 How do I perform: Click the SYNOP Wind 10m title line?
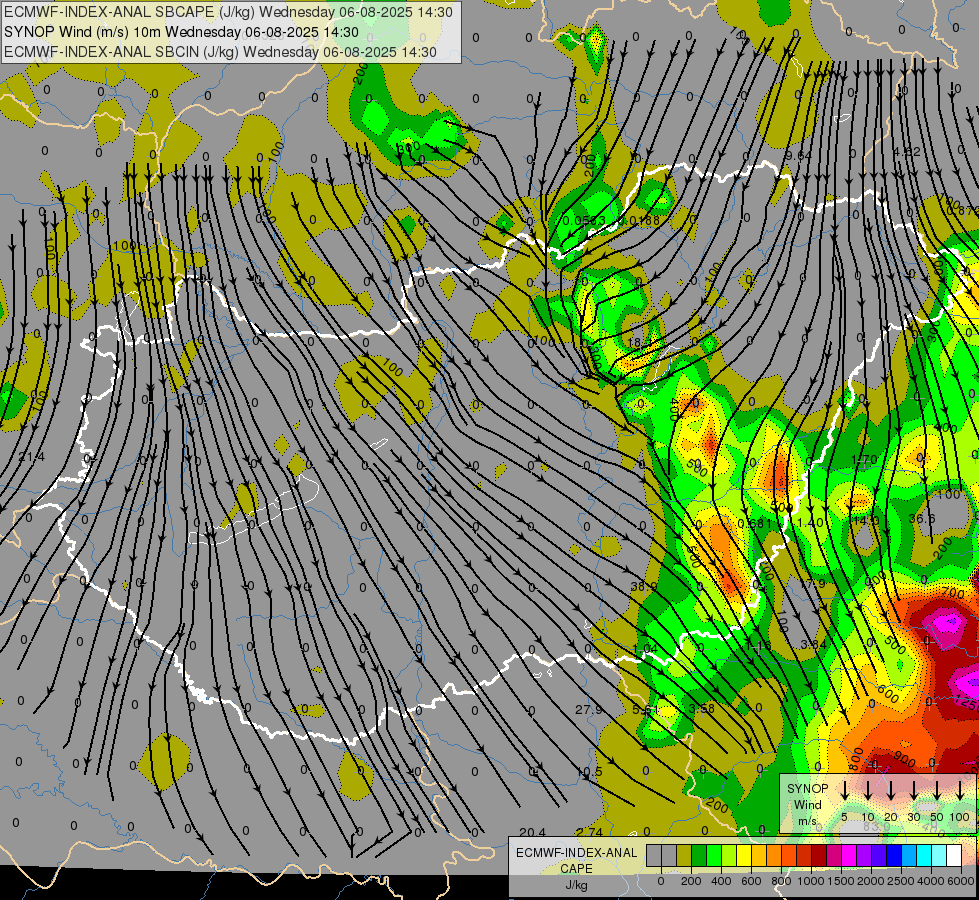click(181, 32)
